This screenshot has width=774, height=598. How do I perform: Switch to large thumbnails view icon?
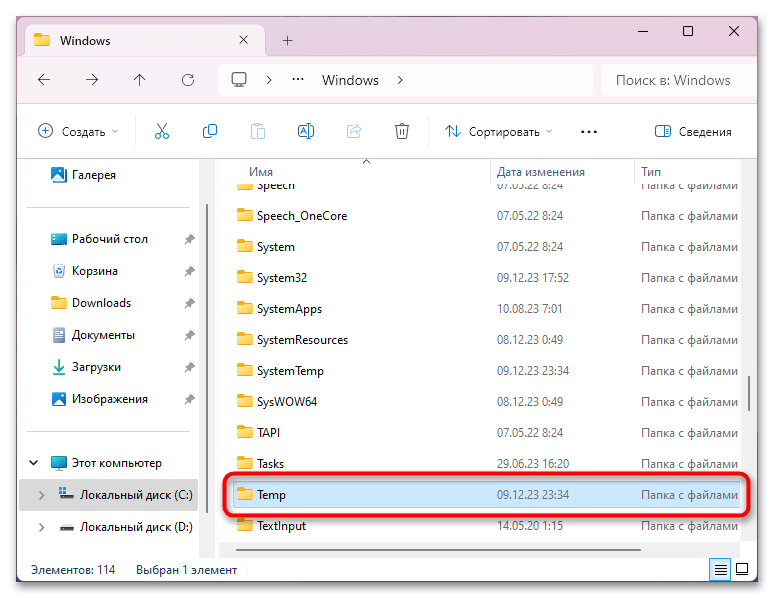(x=742, y=569)
